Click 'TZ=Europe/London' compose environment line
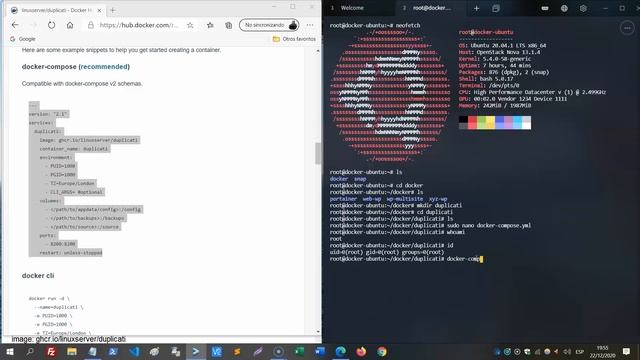This screenshot has width=640, height=360. click(72, 183)
